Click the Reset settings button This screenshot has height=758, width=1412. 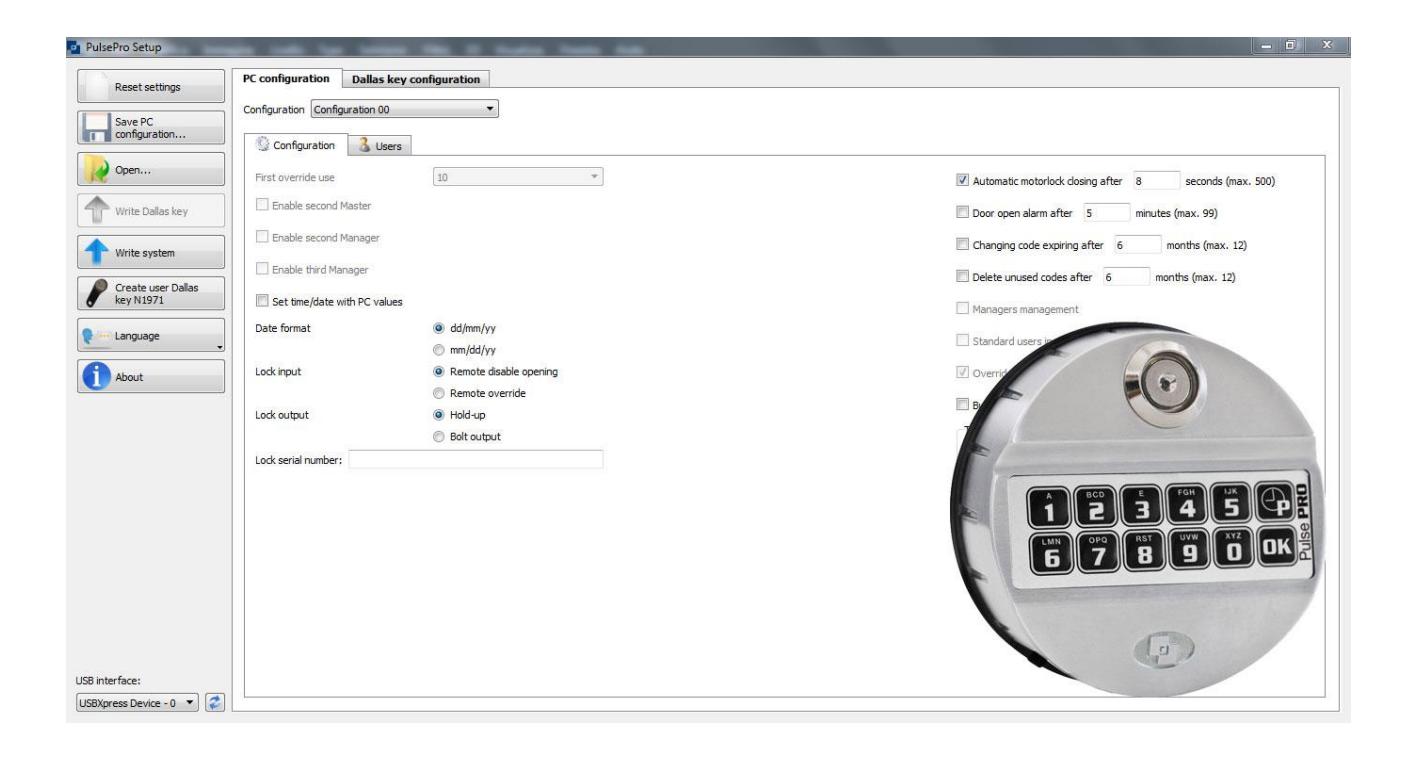[x=153, y=87]
